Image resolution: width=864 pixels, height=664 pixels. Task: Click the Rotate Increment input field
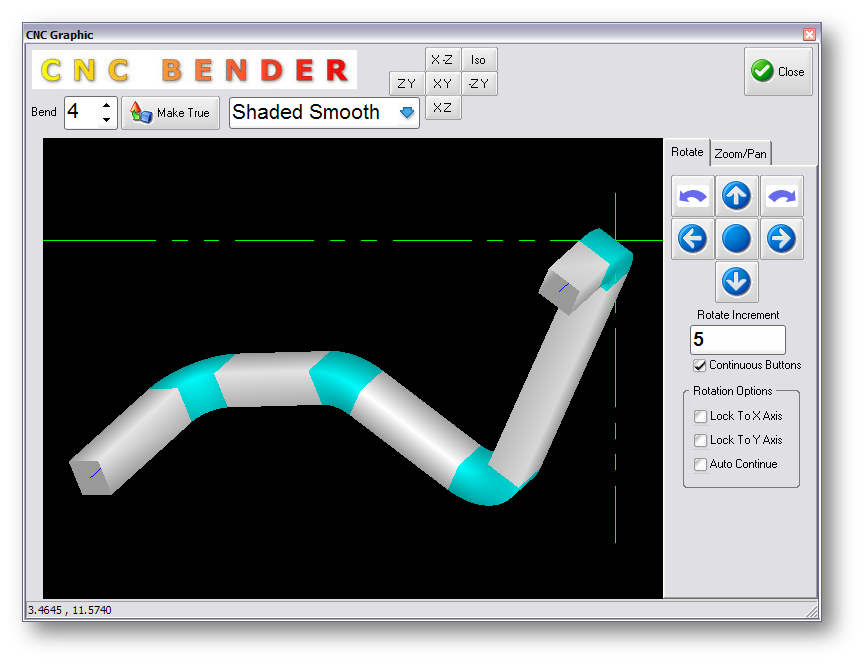tap(737, 340)
